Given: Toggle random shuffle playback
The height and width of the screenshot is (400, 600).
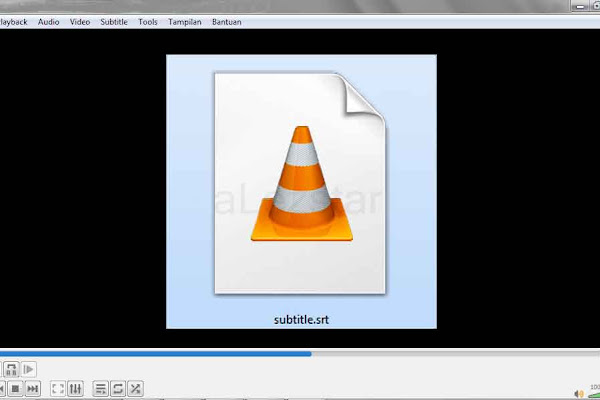Looking at the screenshot, I should (x=135, y=389).
